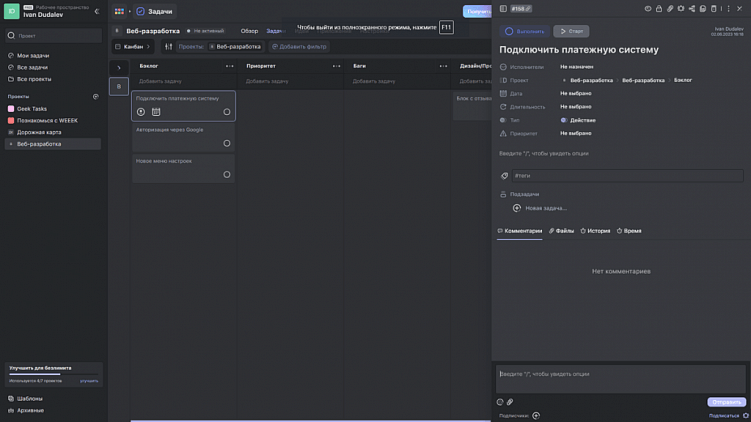Click the улучшить upgrade link

point(89,381)
